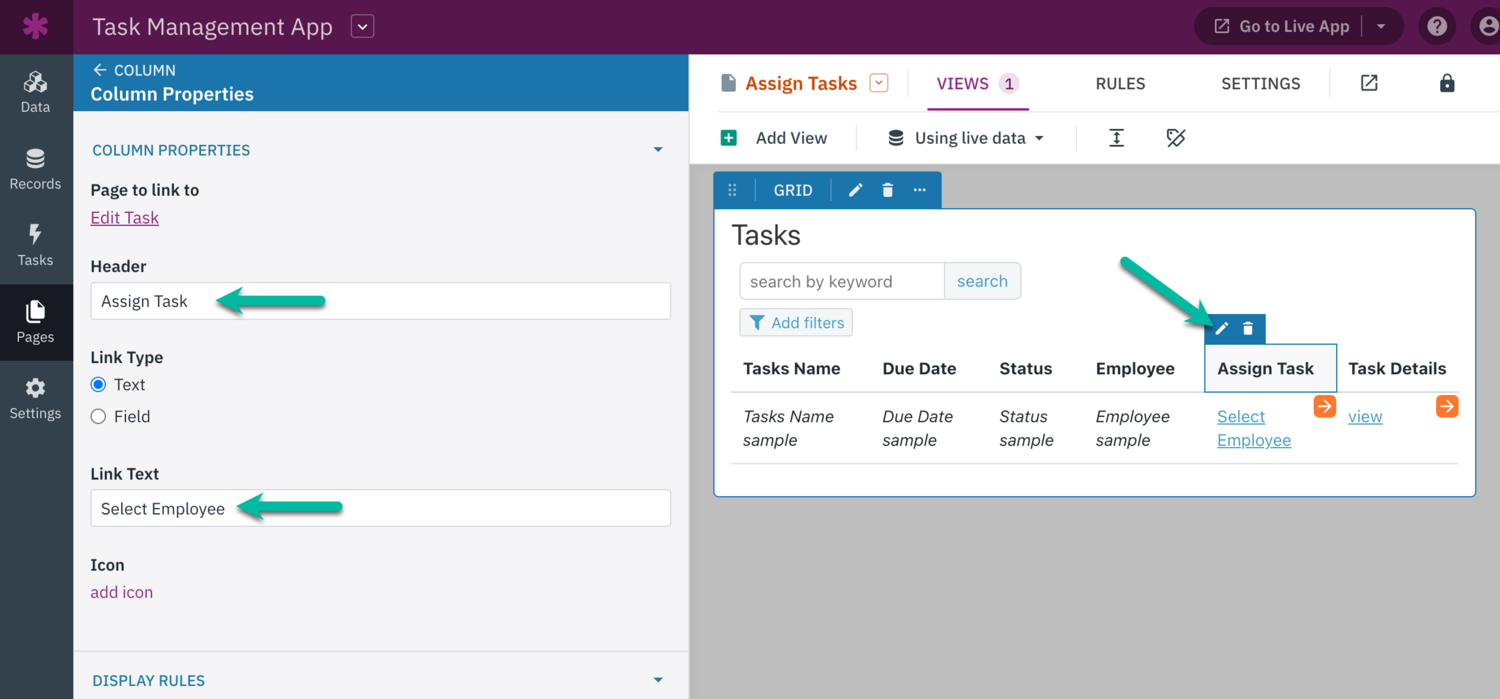Delete the Assign Task column with trash icon
The image size is (1500, 699).
[x=1248, y=329]
